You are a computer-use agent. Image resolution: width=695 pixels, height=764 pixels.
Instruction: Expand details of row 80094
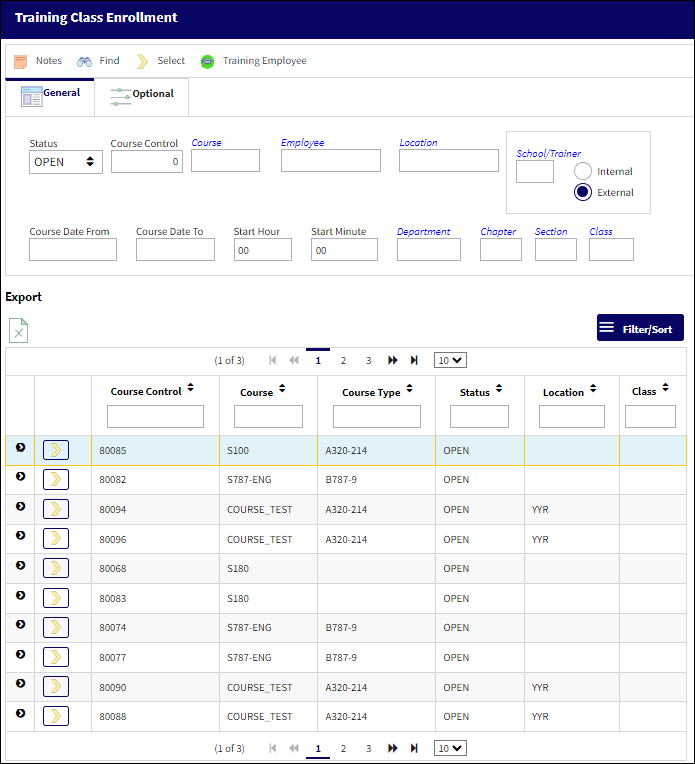[20, 506]
